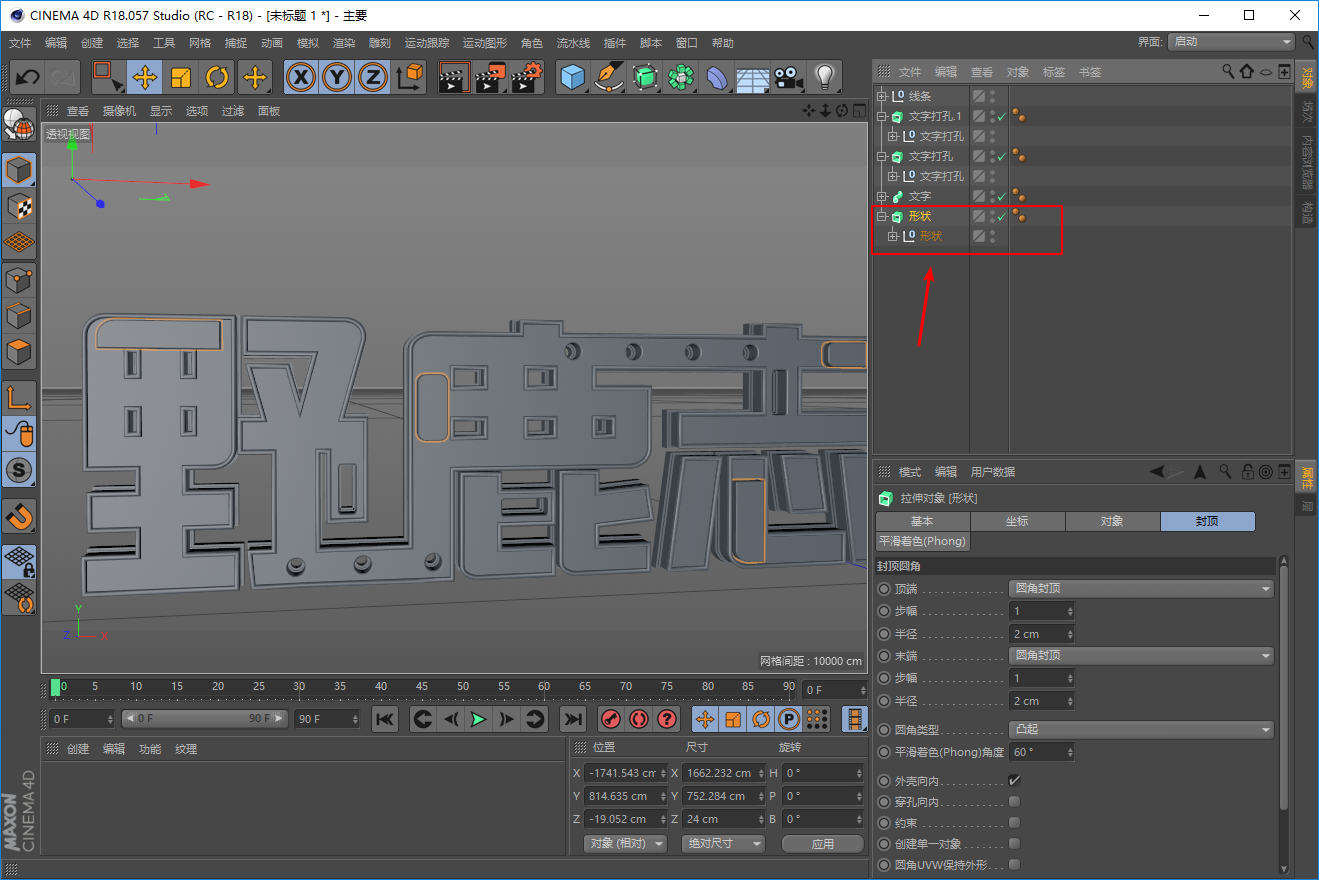Switch to Points mode
The image size is (1319, 880).
coord(19,280)
